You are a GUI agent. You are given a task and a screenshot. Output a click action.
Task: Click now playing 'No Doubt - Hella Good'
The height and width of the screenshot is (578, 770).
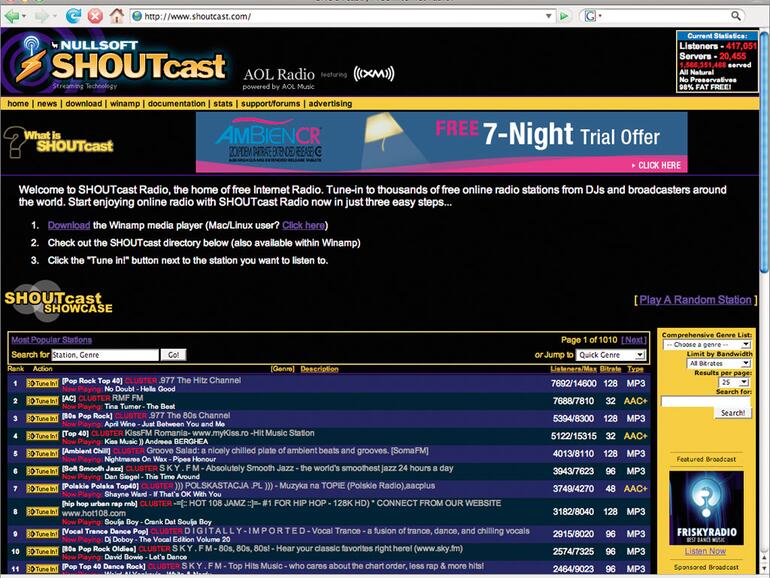[140, 389]
